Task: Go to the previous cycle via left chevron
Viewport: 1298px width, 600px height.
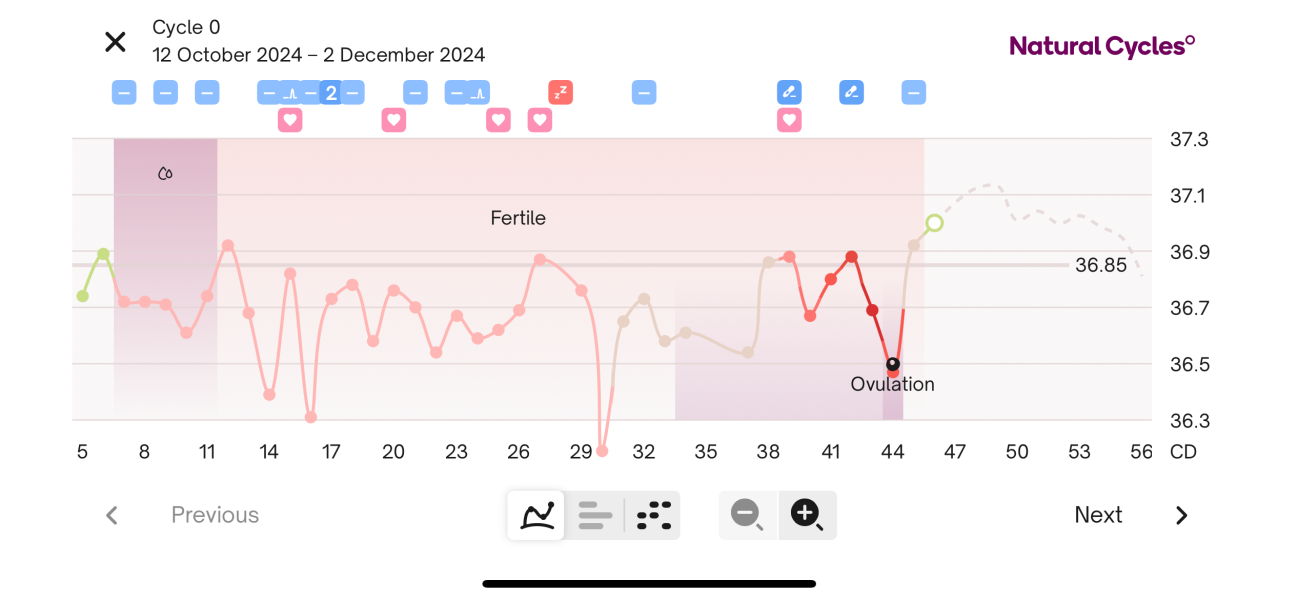Action: (x=112, y=515)
